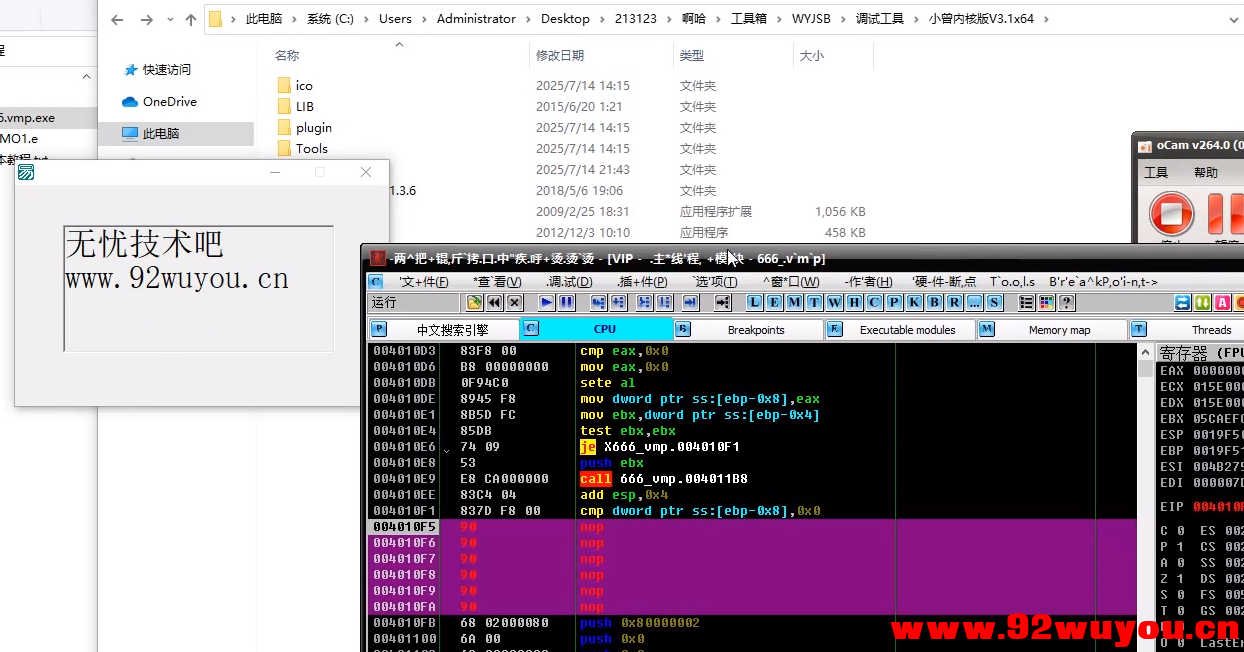1244x652 pixels.
Task: Open the 帮助 menu in oCam
Action: tap(1205, 173)
